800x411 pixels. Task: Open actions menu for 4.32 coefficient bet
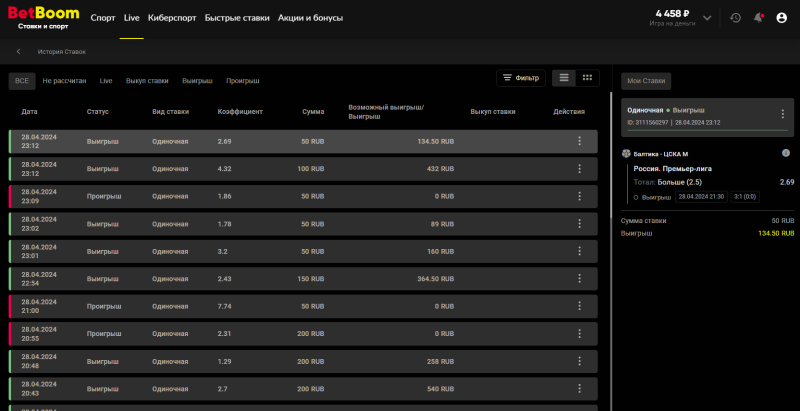point(579,167)
